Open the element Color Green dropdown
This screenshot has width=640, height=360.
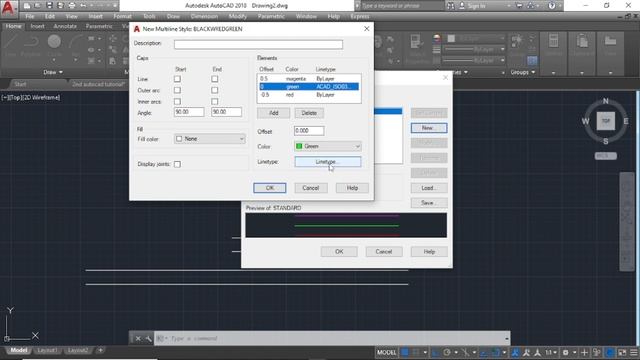(x=328, y=146)
